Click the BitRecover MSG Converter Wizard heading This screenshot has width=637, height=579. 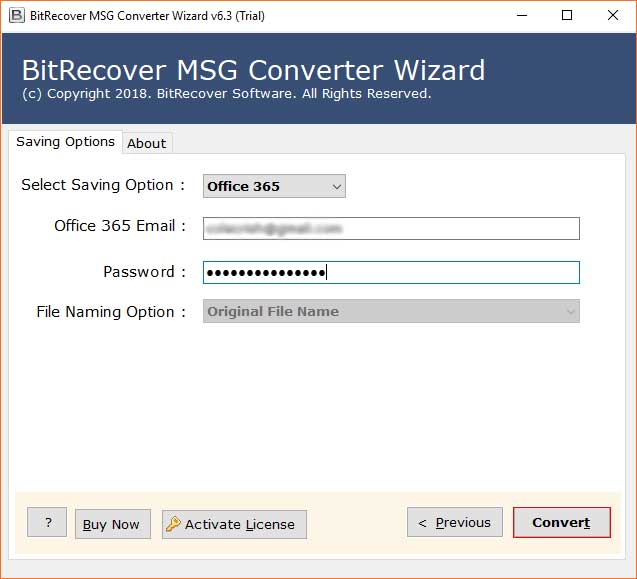254,70
